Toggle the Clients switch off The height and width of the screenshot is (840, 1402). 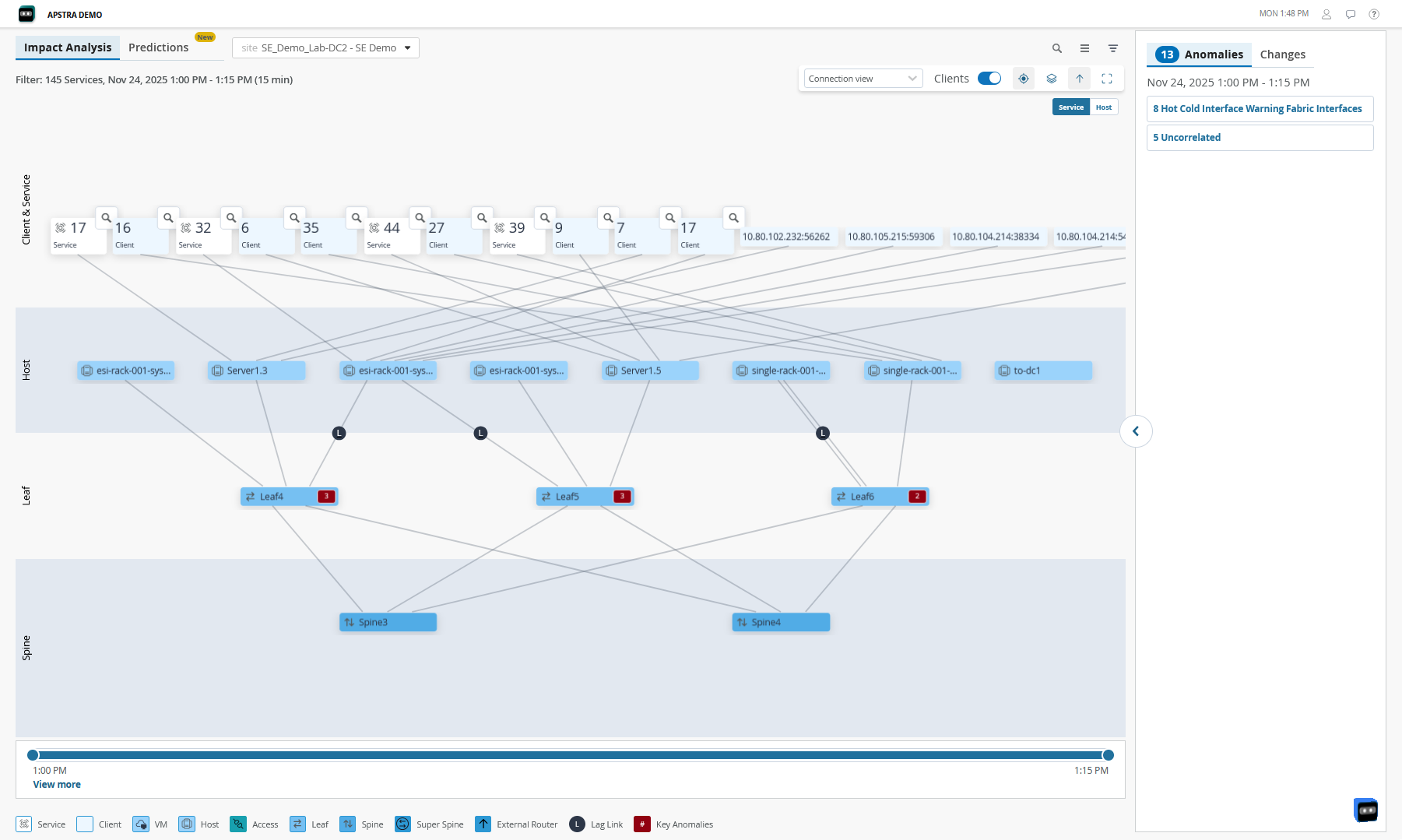point(989,79)
